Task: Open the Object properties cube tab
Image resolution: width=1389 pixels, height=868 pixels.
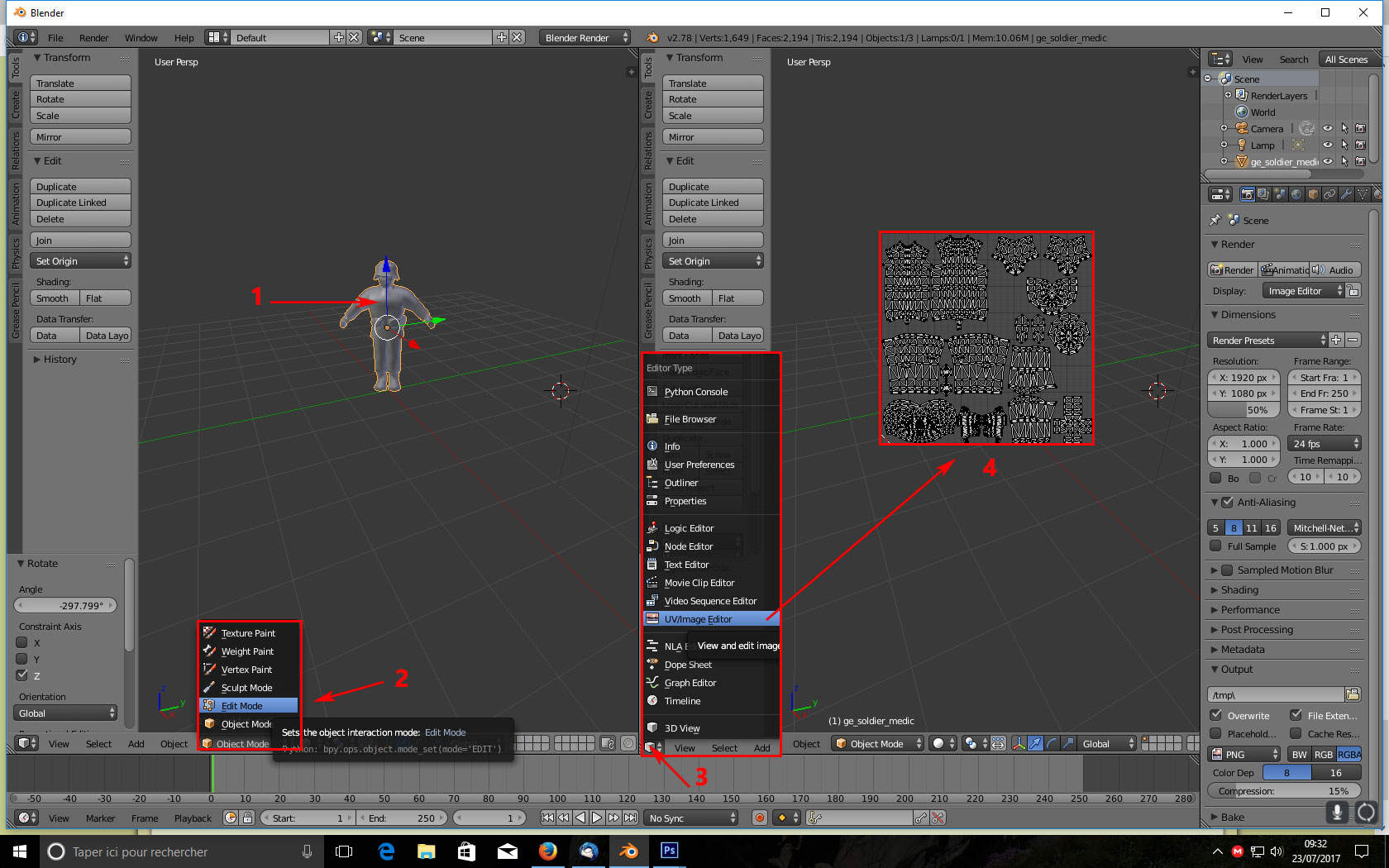Action: click(x=1313, y=194)
